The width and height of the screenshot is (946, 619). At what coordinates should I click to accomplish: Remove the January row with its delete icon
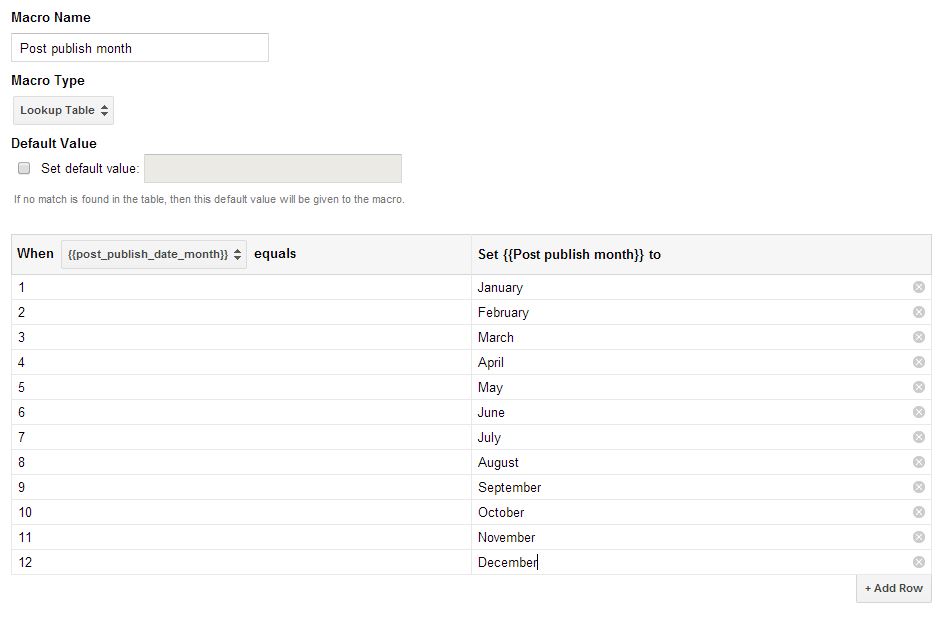tap(918, 287)
